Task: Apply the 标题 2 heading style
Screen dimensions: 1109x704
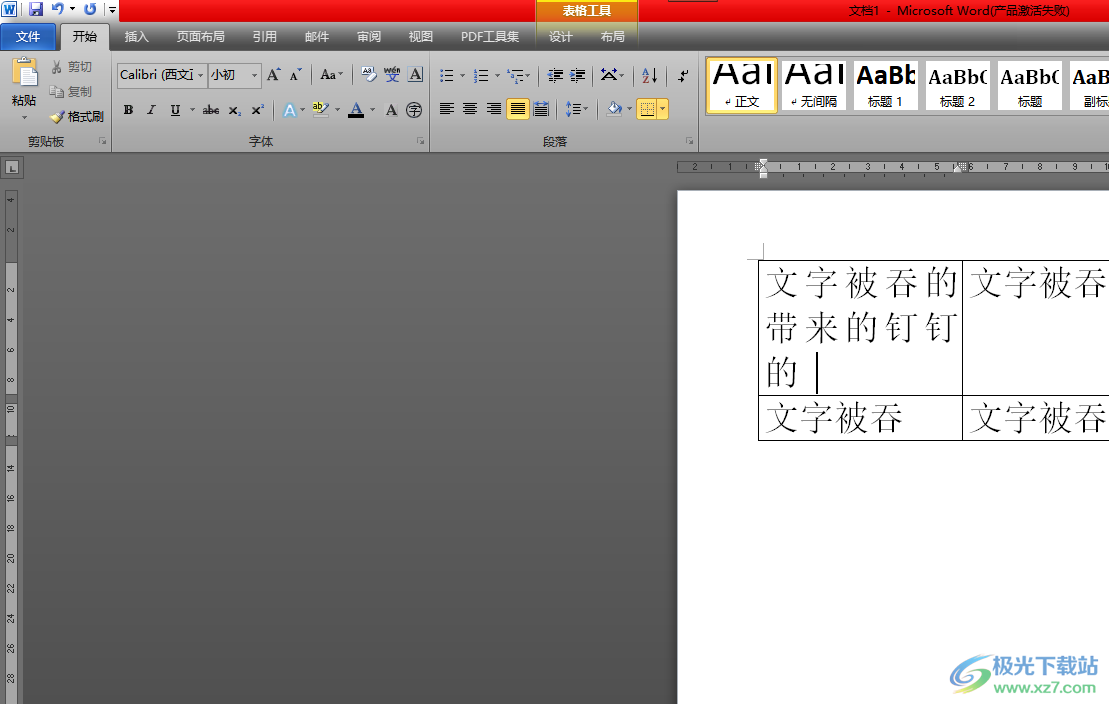Action: tap(958, 86)
